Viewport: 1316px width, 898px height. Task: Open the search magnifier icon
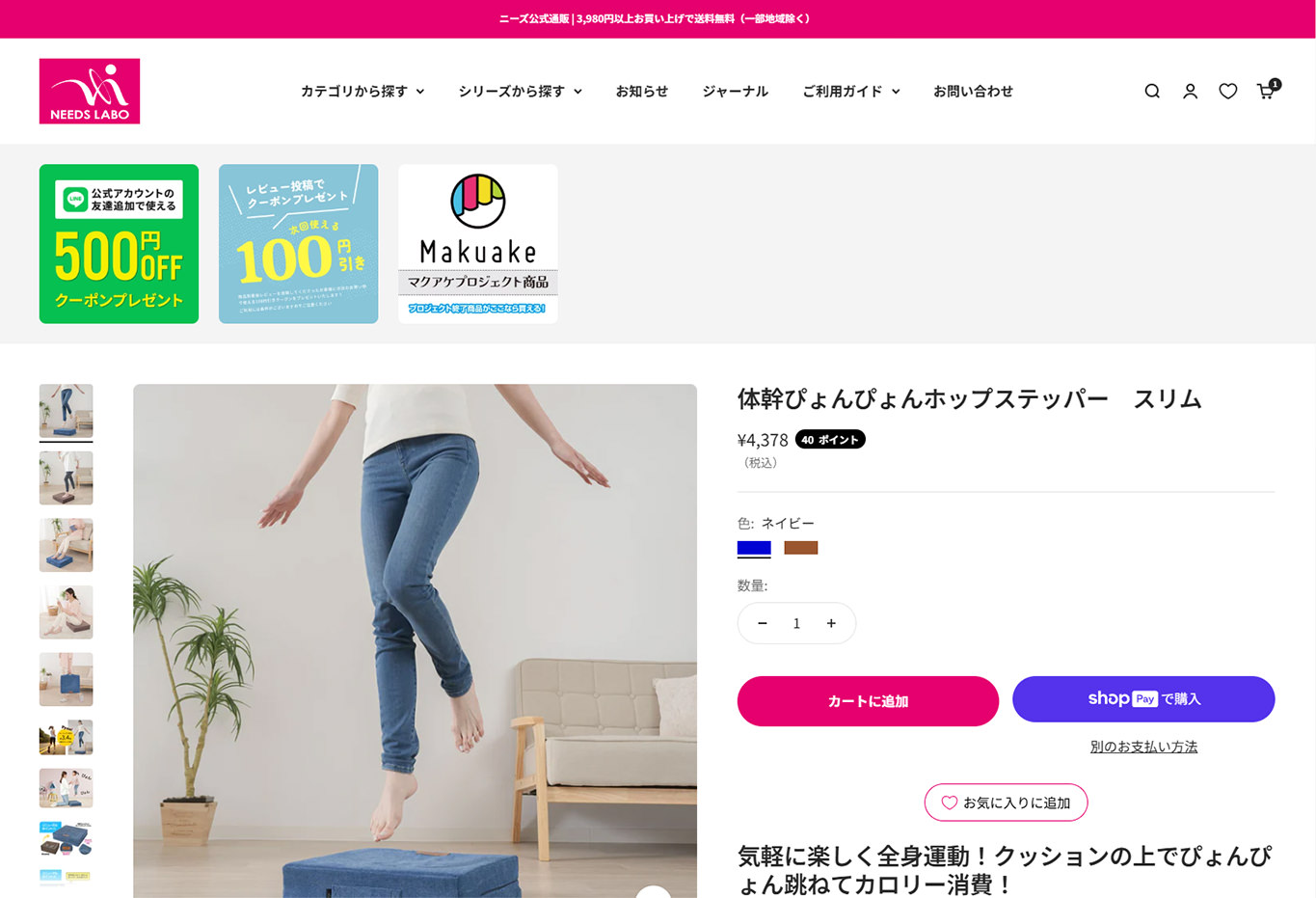[x=1152, y=91]
